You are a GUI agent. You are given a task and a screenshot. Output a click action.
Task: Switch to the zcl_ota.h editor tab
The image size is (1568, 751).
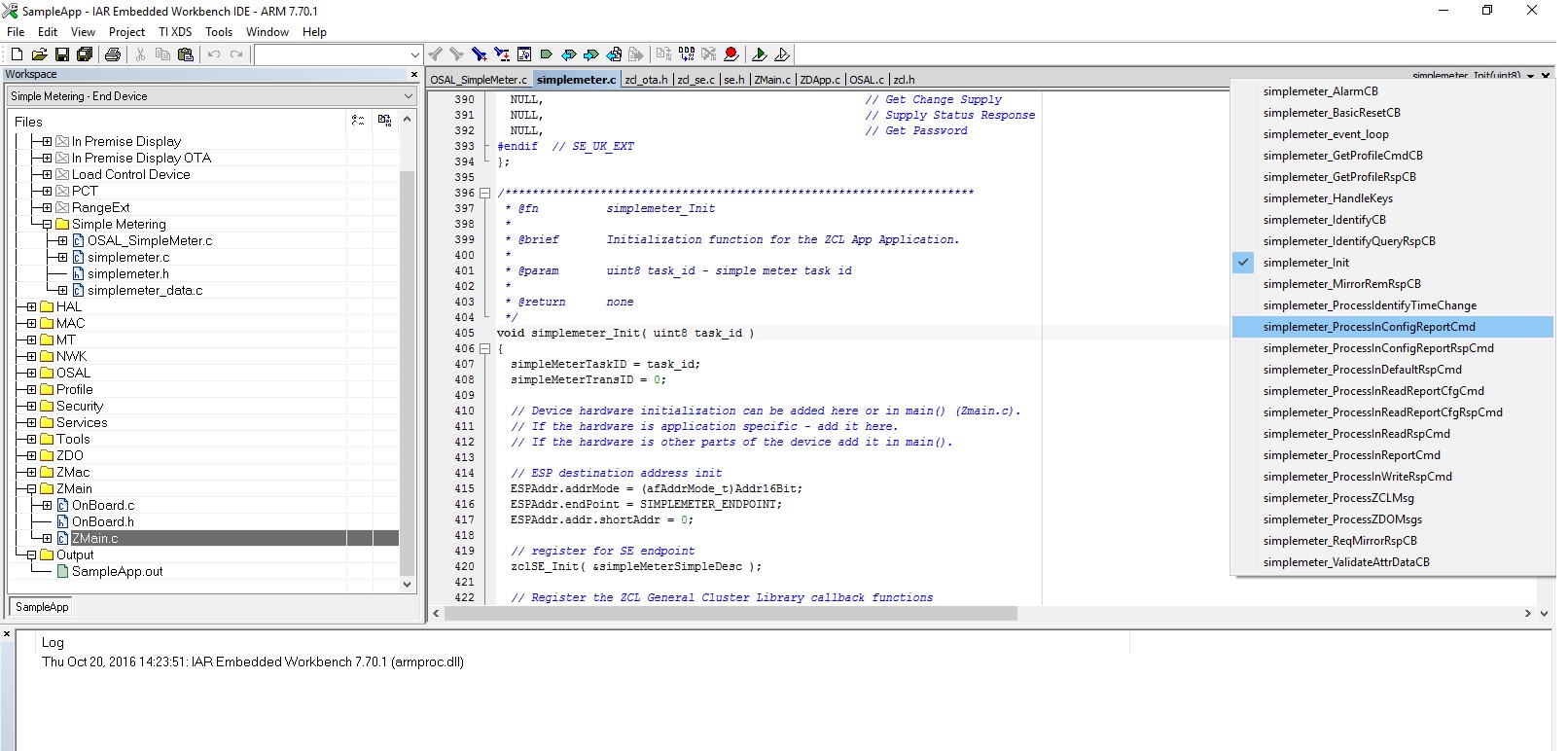pos(646,80)
